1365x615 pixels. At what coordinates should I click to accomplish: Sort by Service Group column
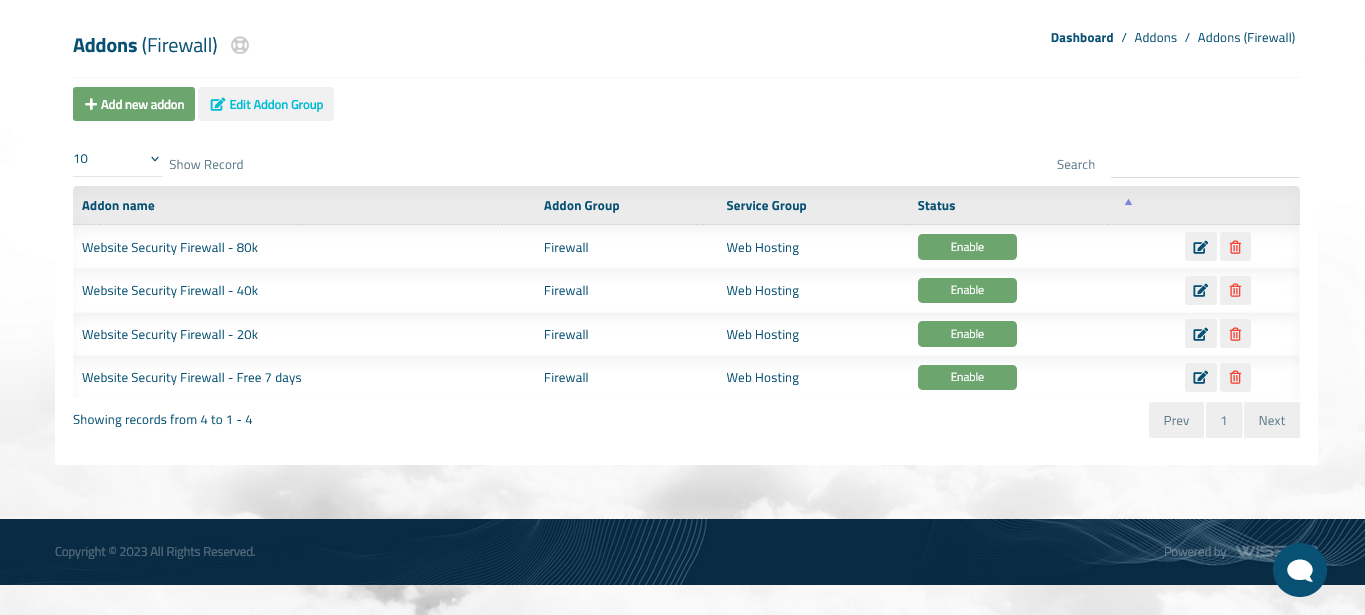point(766,206)
